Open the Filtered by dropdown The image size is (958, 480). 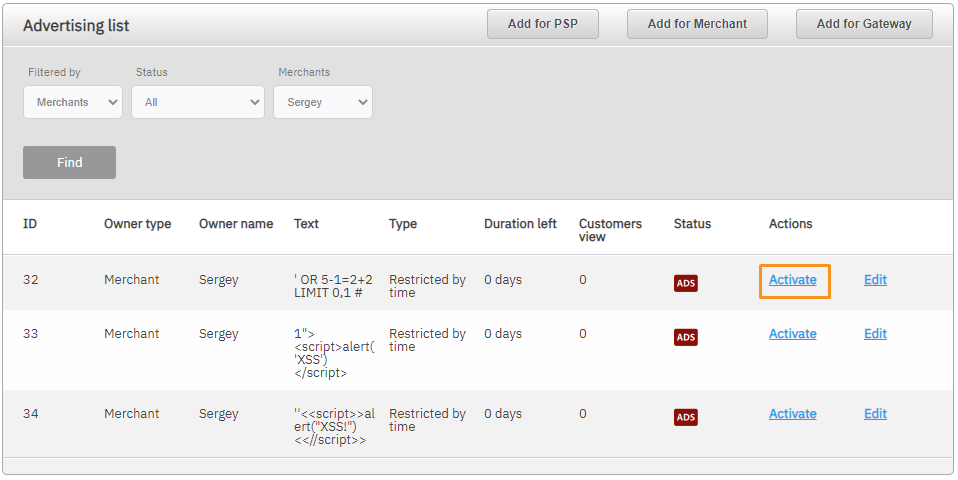tap(73, 102)
